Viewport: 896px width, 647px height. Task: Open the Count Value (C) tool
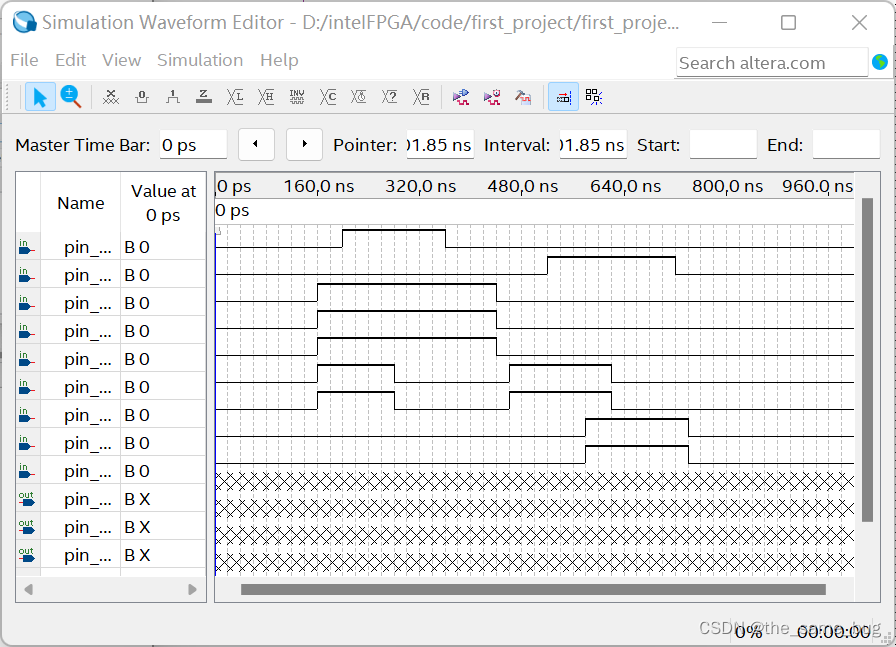coord(328,97)
